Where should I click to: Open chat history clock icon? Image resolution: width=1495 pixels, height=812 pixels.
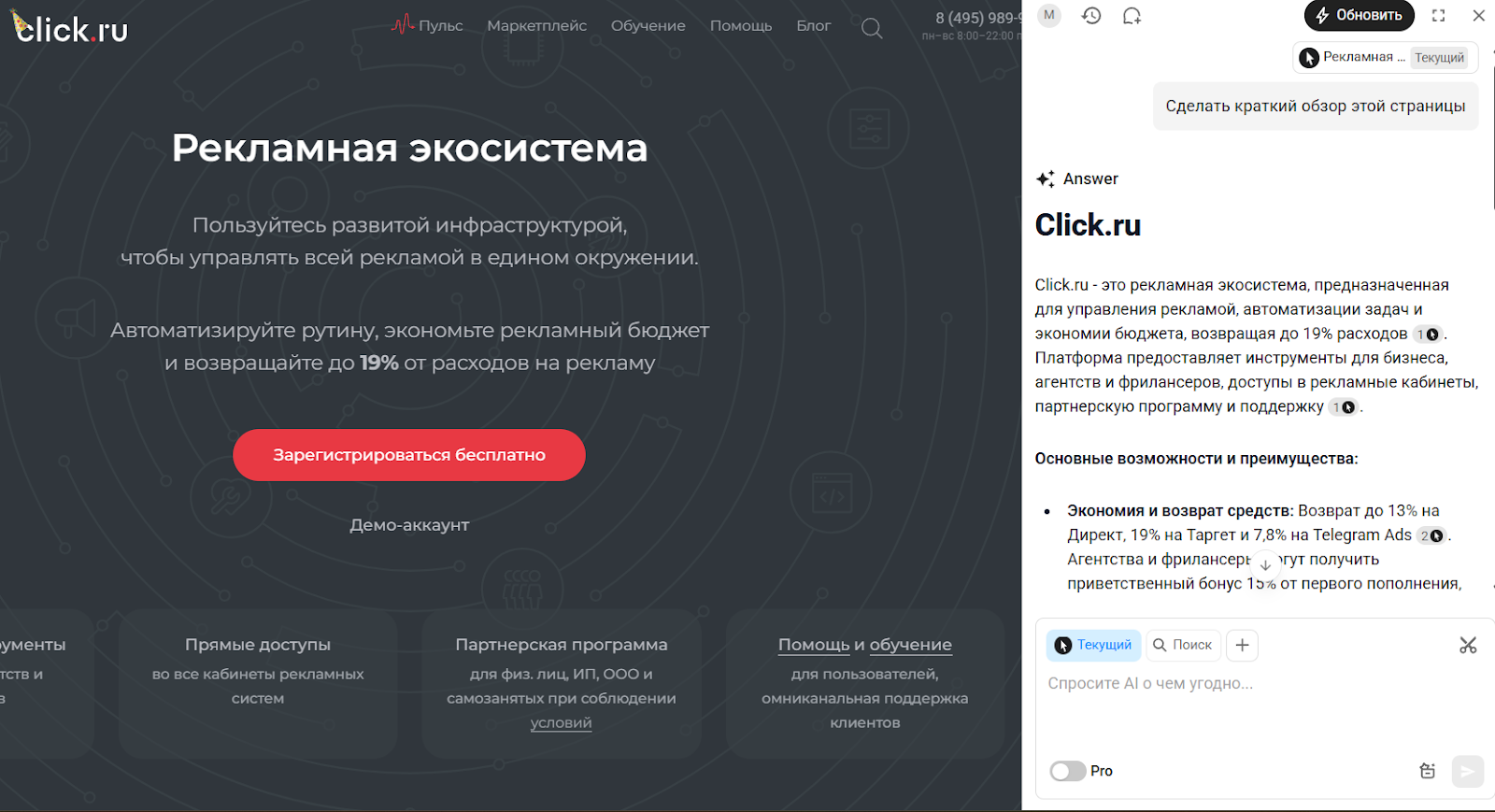point(1091,16)
